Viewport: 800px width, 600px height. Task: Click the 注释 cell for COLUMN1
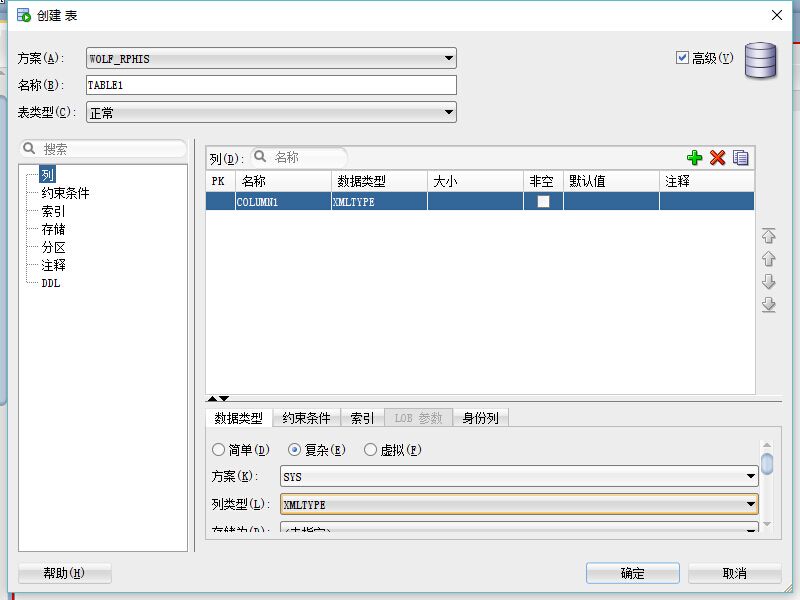(707, 201)
